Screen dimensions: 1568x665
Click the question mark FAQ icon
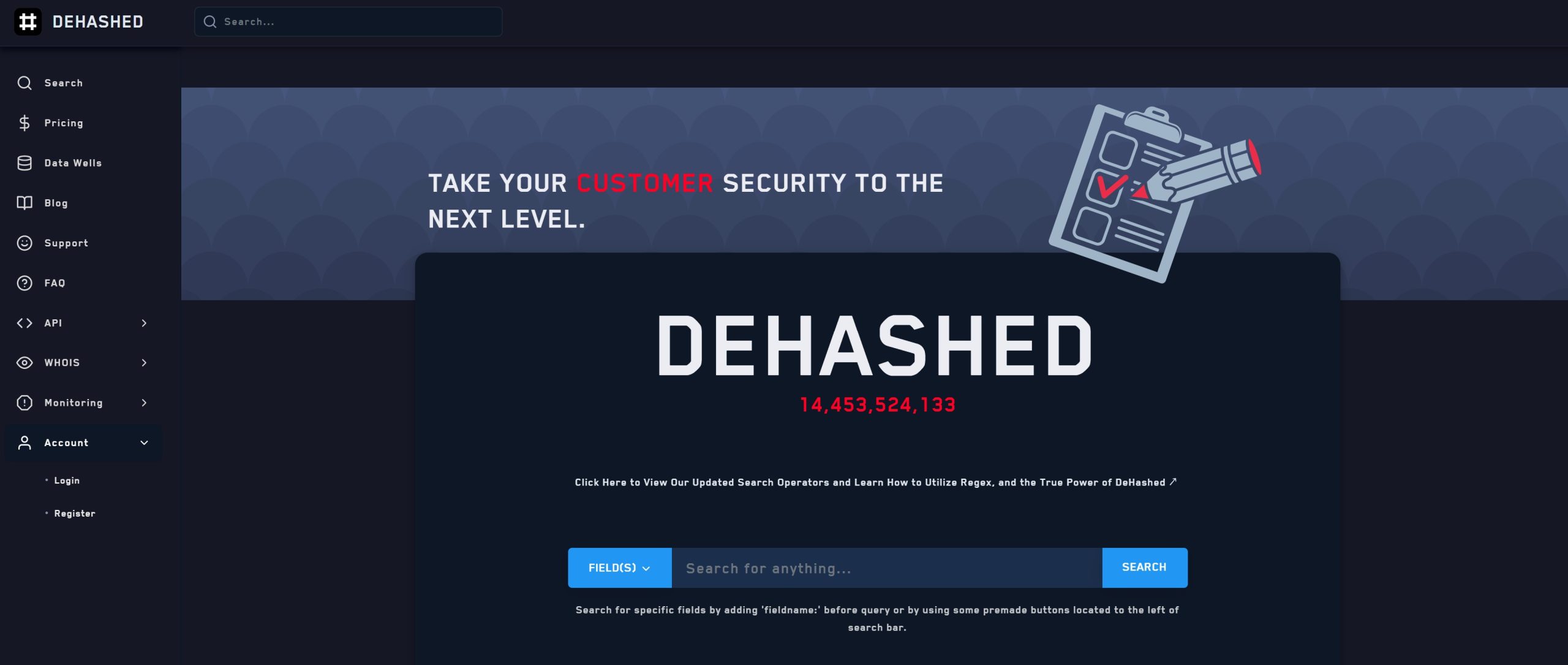pos(24,283)
